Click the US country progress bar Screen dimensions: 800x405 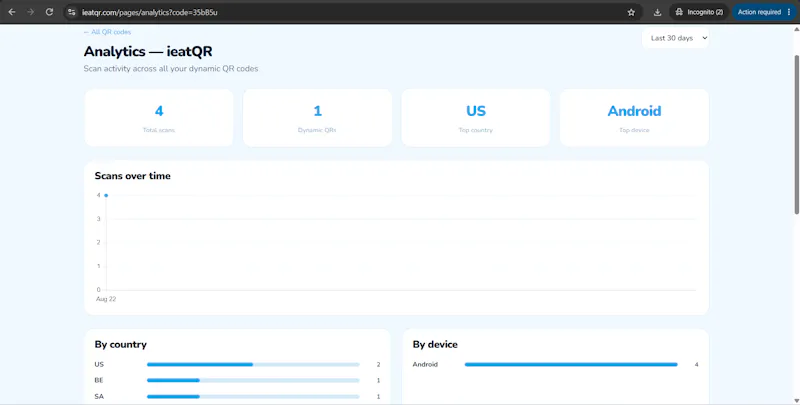click(x=253, y=365)
